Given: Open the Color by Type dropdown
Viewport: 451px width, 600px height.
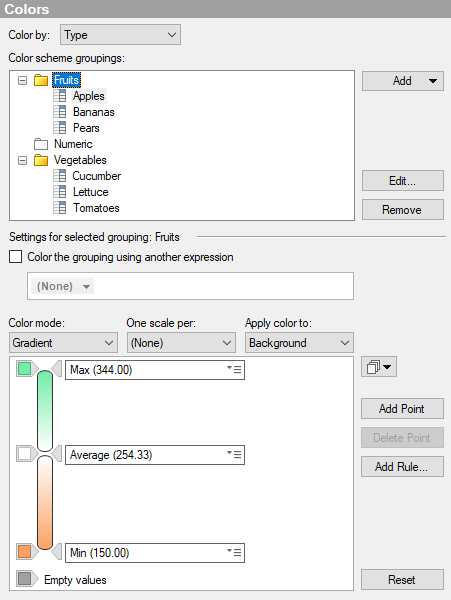Looking at the screenshot, I should coord(120,35).
